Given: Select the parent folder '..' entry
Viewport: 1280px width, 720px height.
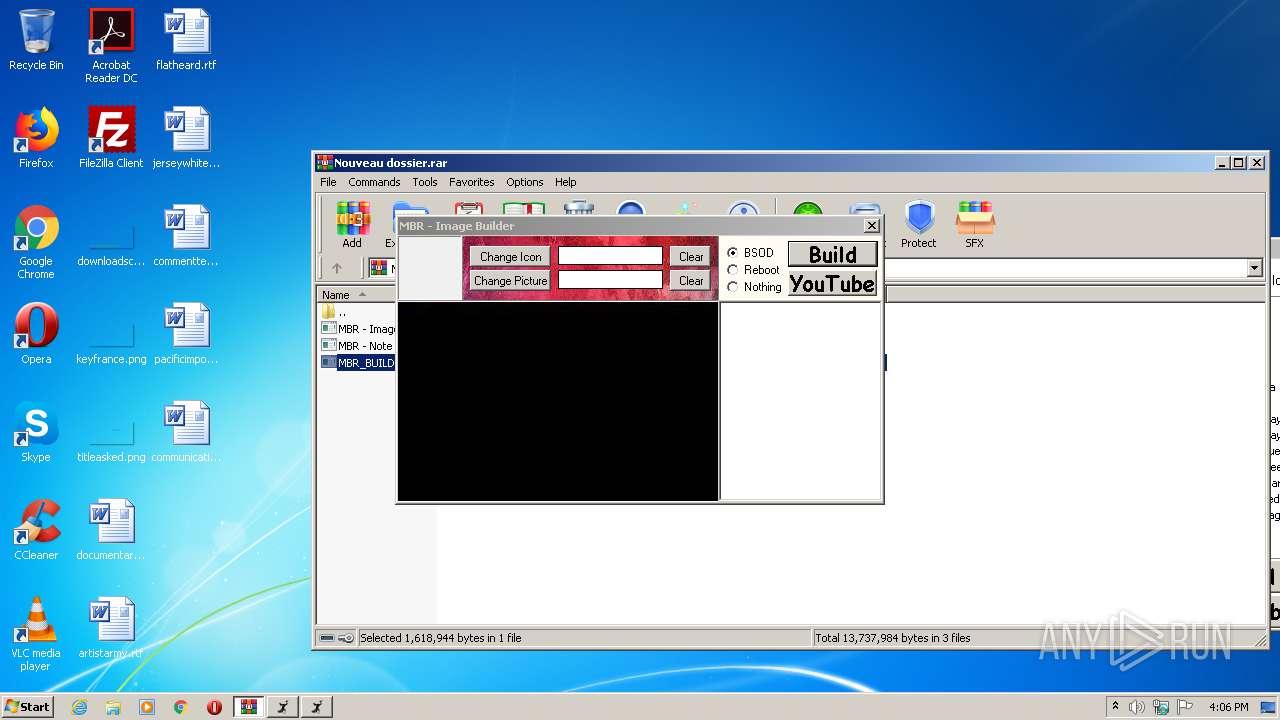Looking at the screenshot, I should click(x=334, y=312).
